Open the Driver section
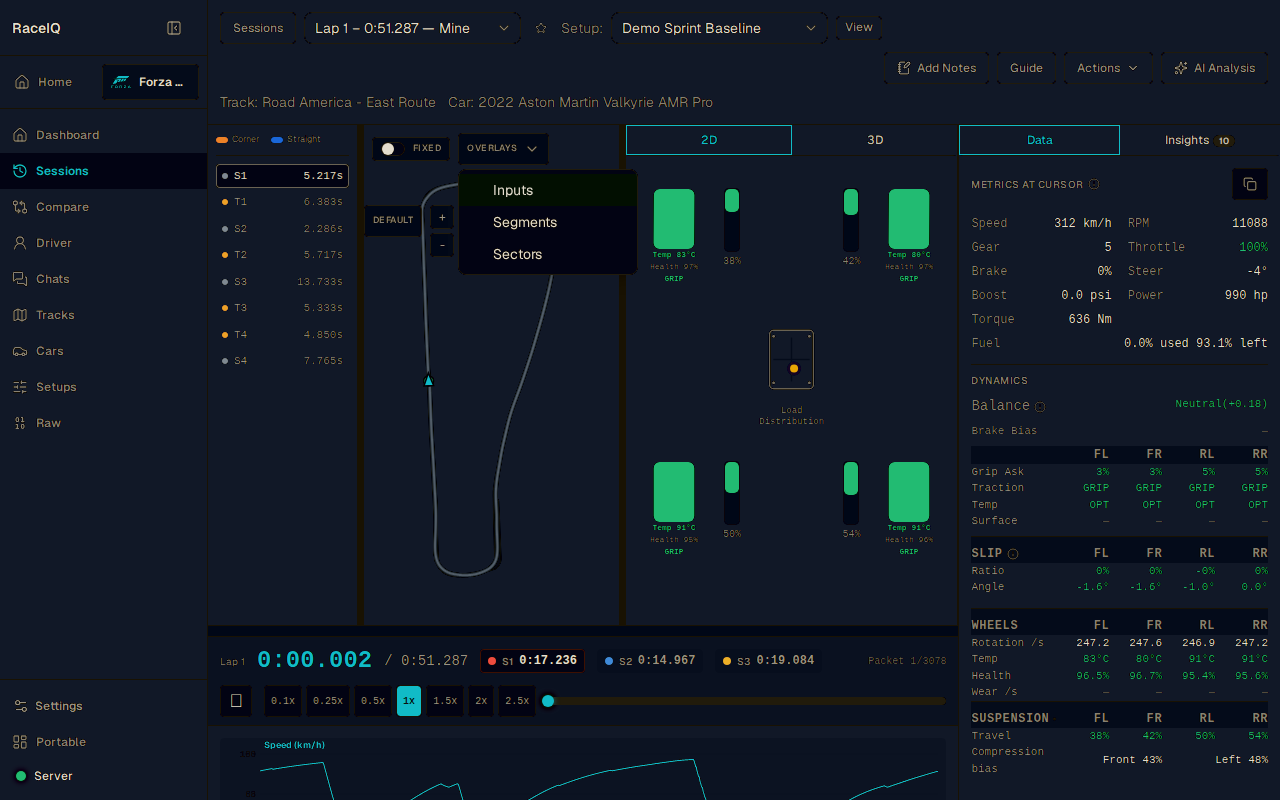Screen dimensions: 1280x800 pos(104,243)
